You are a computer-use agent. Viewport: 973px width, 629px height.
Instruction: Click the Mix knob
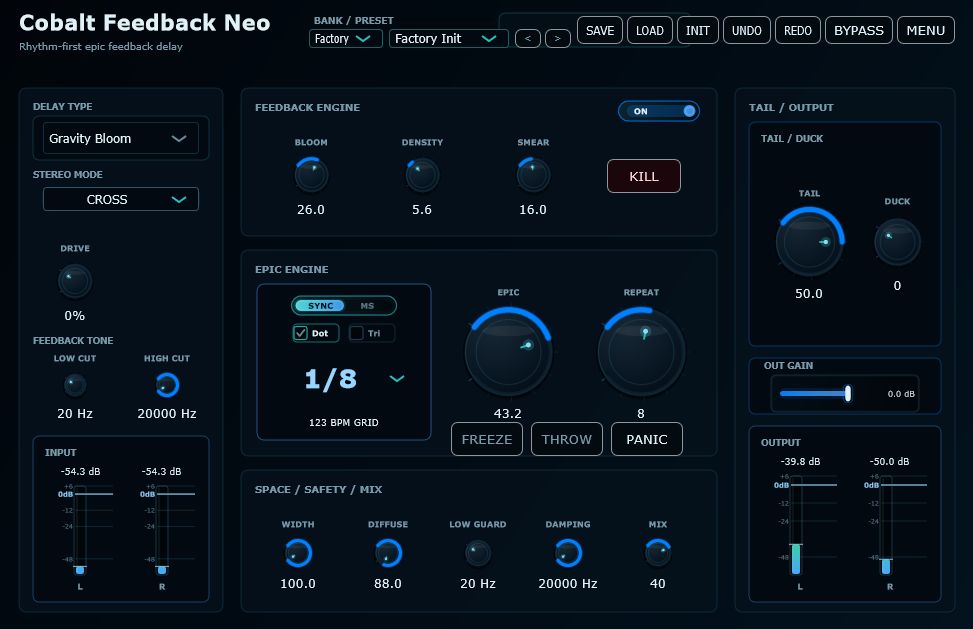(x=658, y=553)
